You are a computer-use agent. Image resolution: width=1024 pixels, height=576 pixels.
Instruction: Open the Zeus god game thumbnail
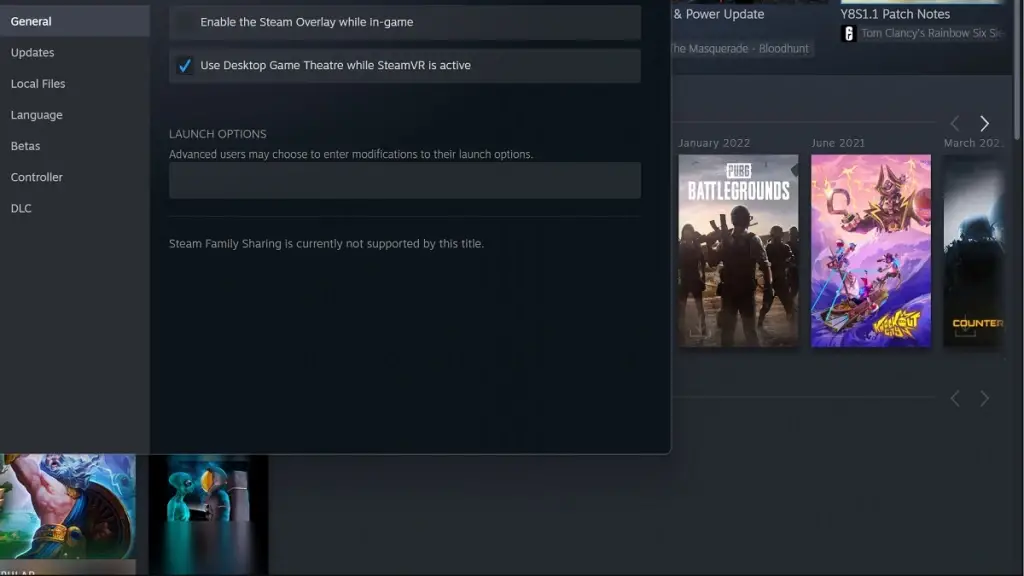point(68,507)
